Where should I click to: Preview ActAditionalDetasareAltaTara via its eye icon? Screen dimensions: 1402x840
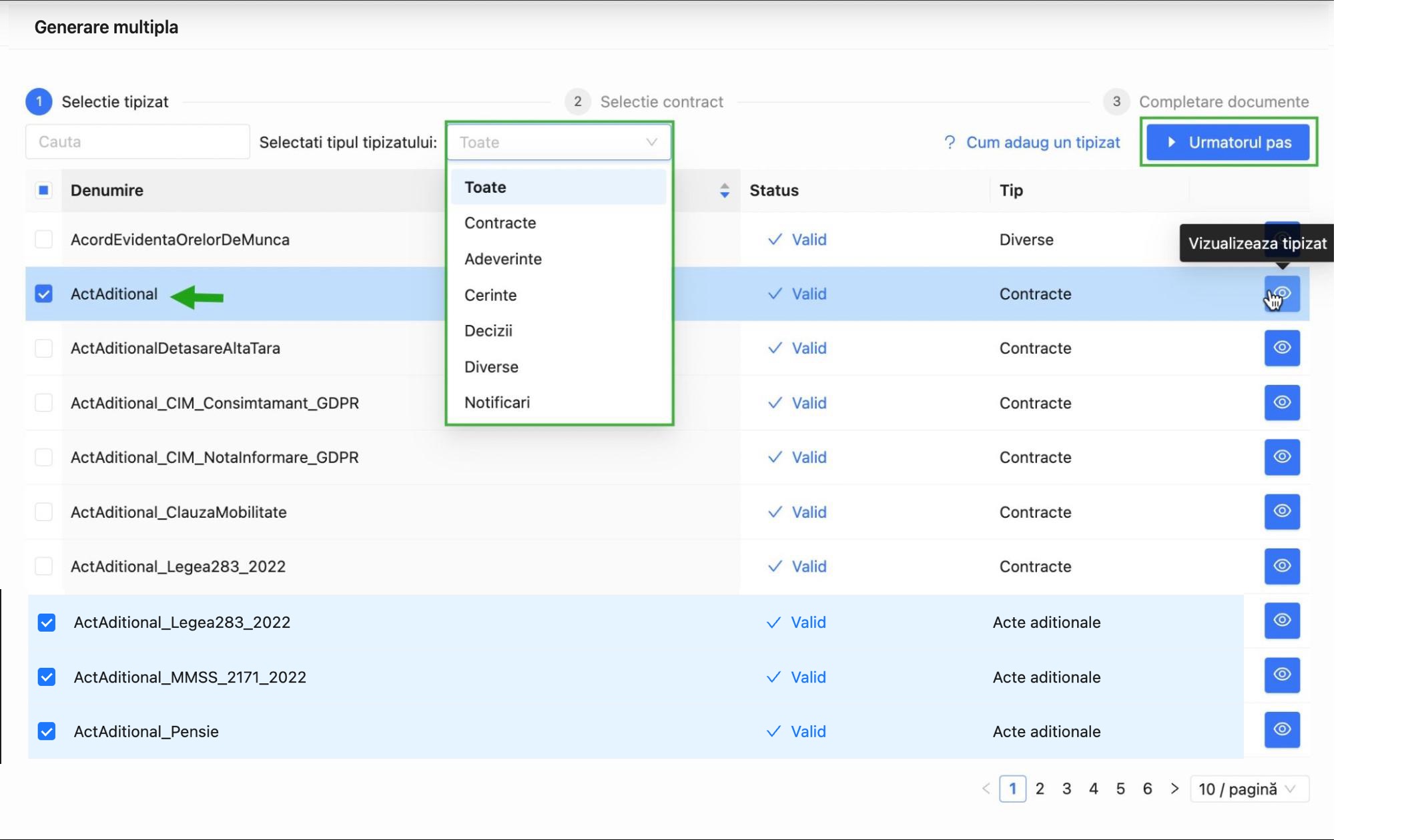[x=1282, y=348]
